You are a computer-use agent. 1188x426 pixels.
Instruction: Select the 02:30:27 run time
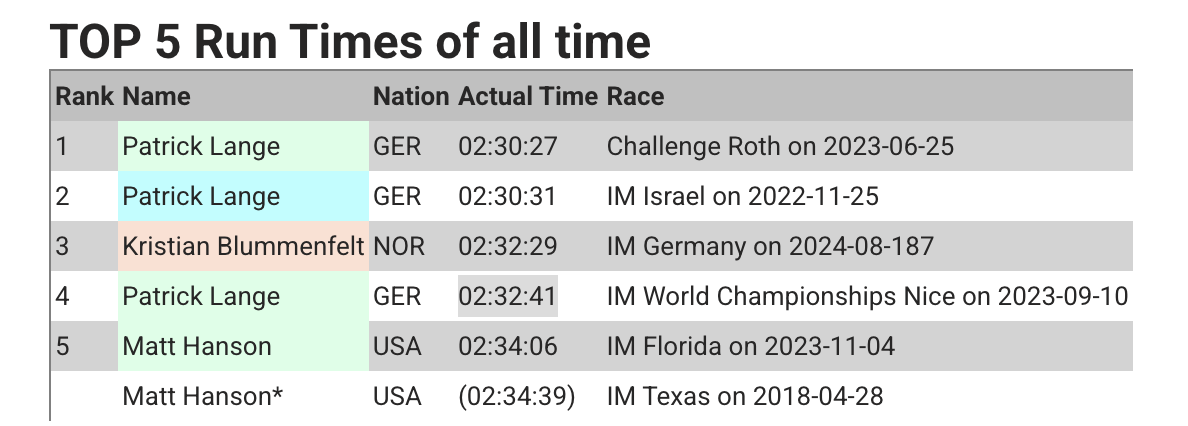coord(507,147)
